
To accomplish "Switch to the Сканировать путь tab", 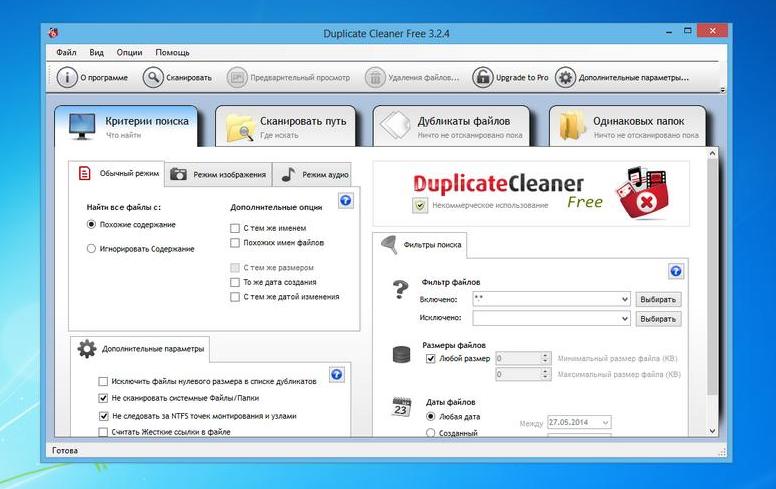I will (x=286, y=127).
